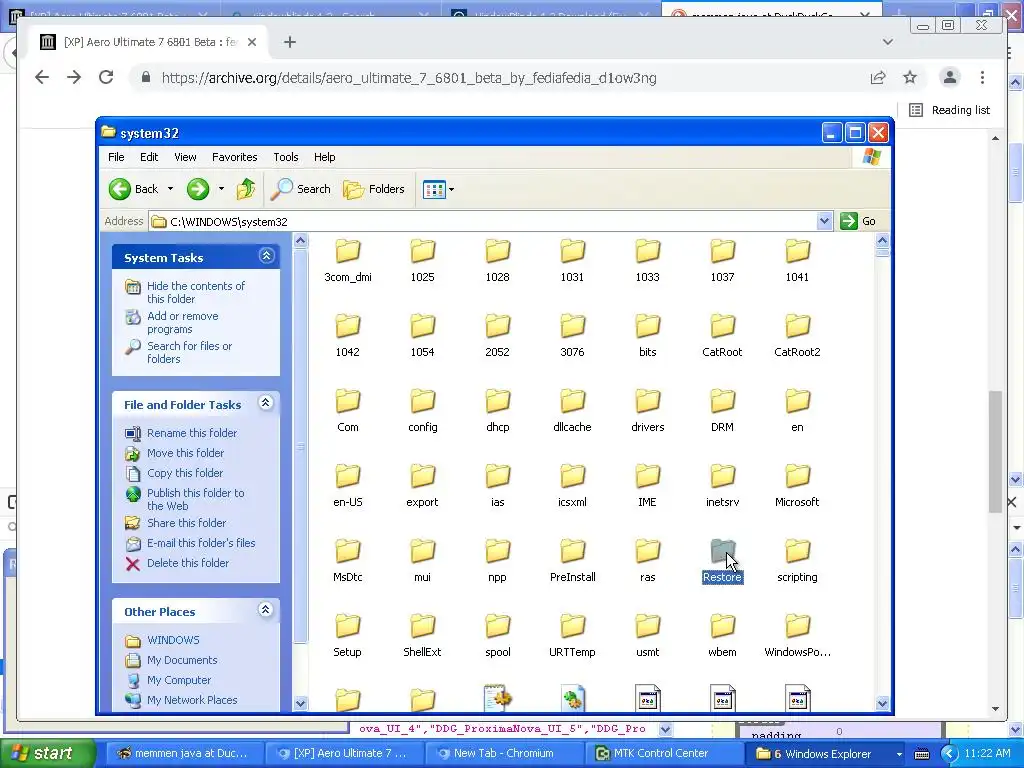The height and width of the screenshot is (768, 1024).
Task: Click the Explorer address path field
Action: click(483, 221)
